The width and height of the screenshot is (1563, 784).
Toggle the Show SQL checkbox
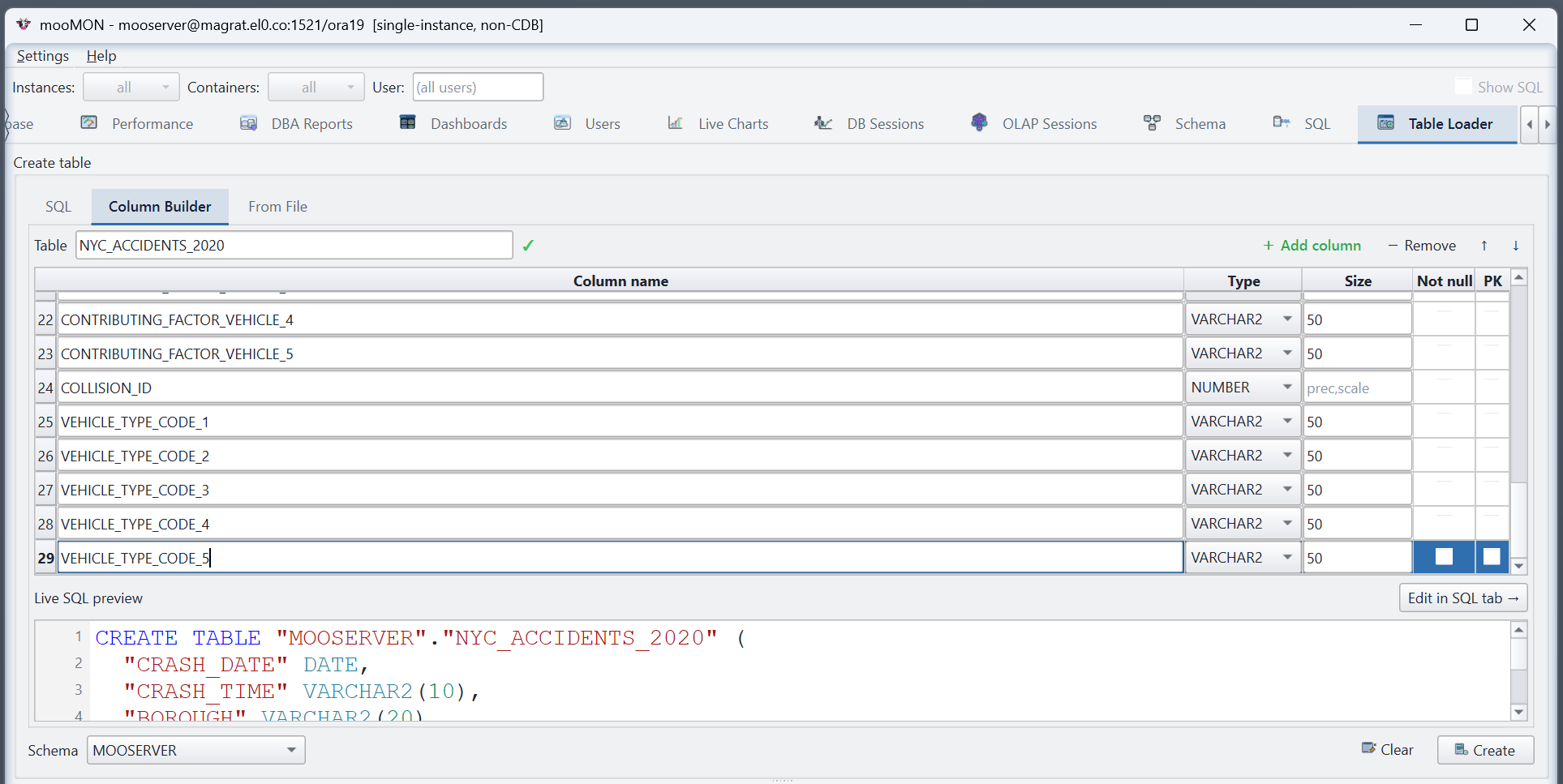[x=1463, y=87]
